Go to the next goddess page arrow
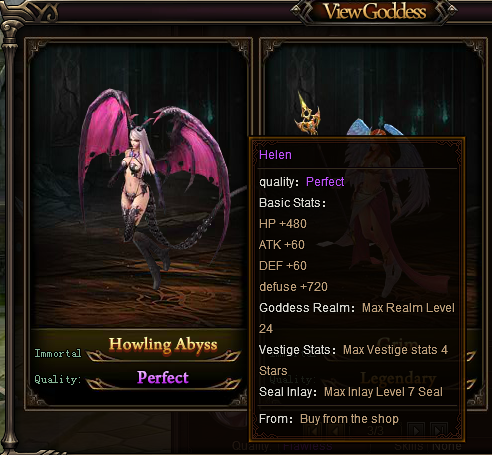Viewport: 492px width, 455px height. click(416, 430)
